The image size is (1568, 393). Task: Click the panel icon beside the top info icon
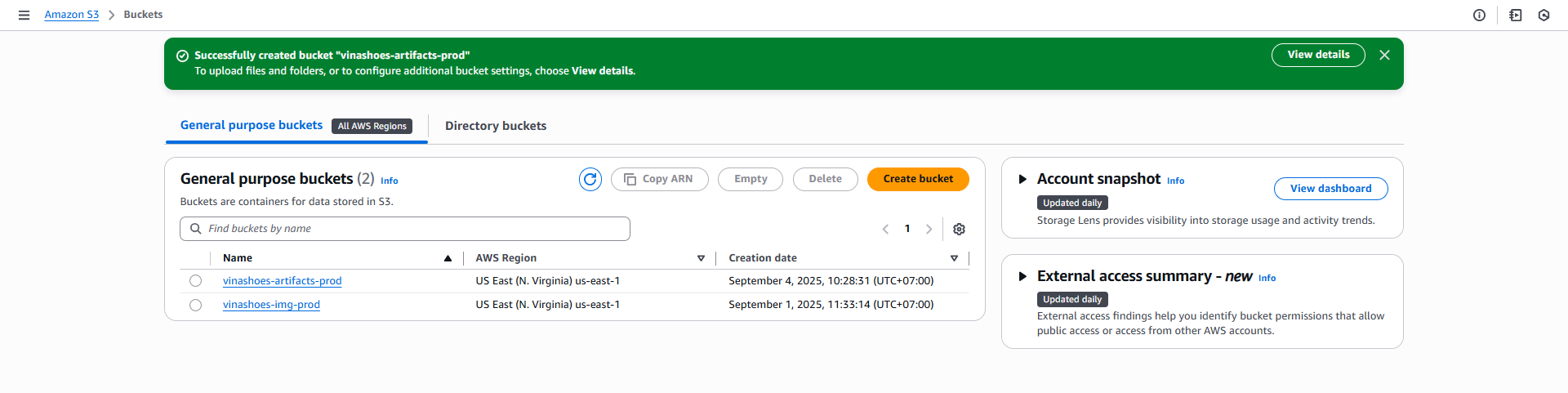point(1516,15)
